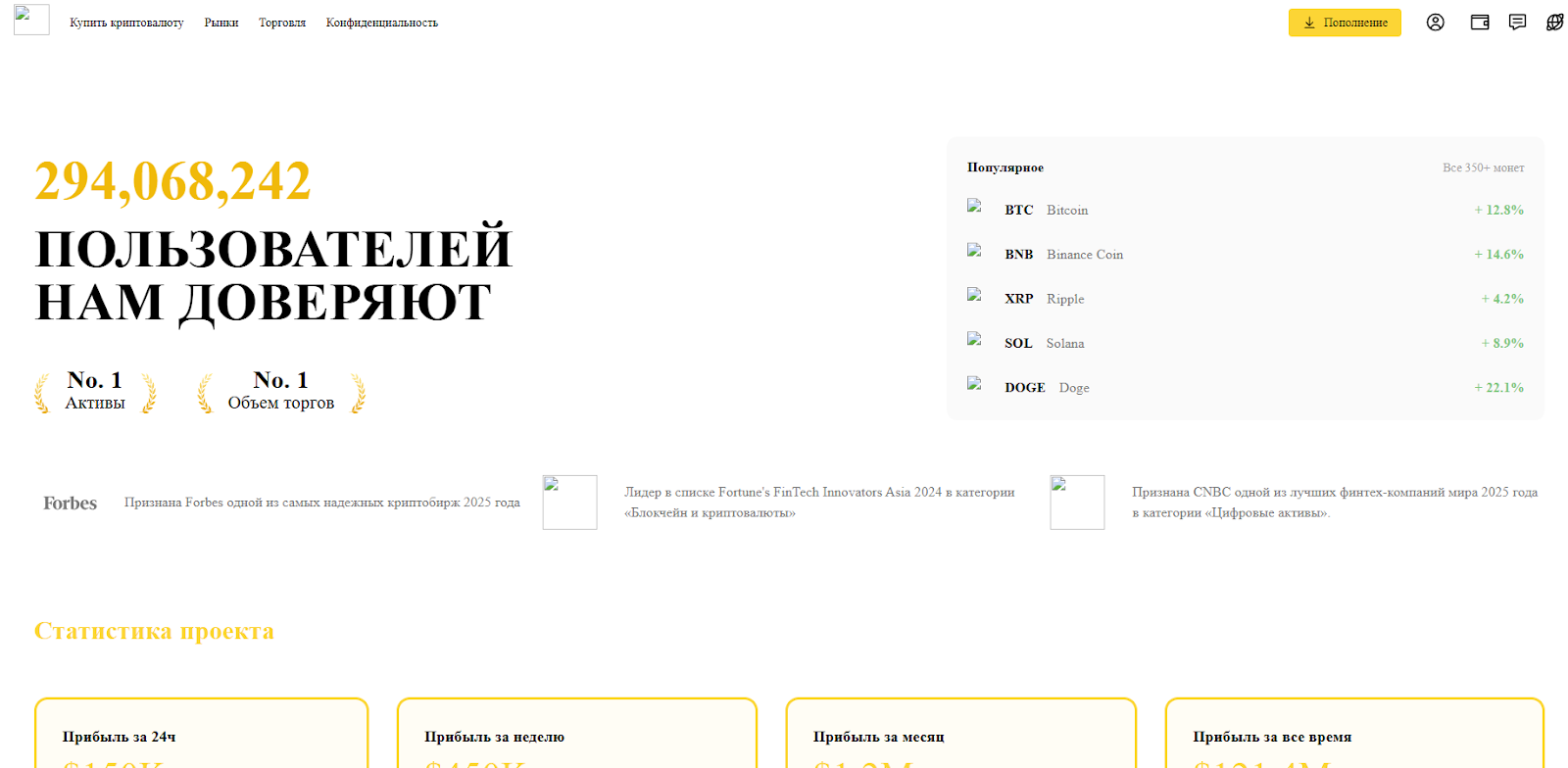Screen dimensions: 1568x768
Task: Click the XRP coin icon
Action: 975,295
